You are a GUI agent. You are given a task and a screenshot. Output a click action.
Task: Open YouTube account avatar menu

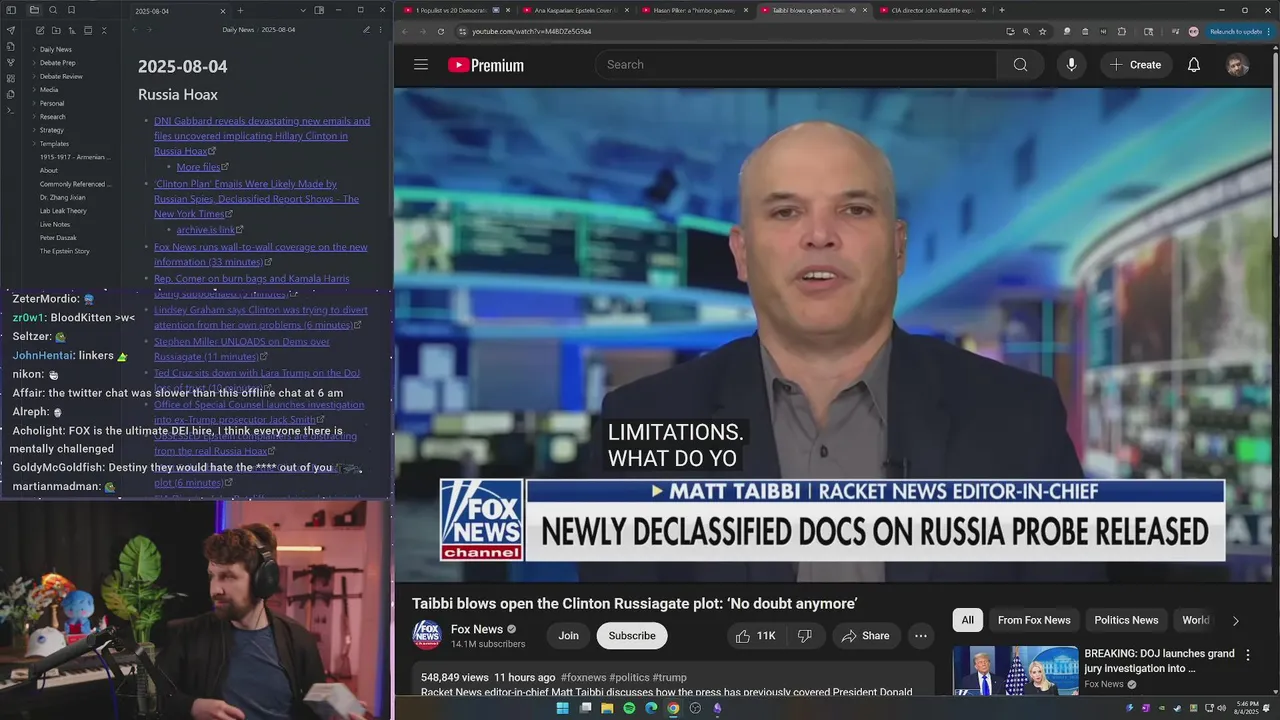(x=1237, y=65)
